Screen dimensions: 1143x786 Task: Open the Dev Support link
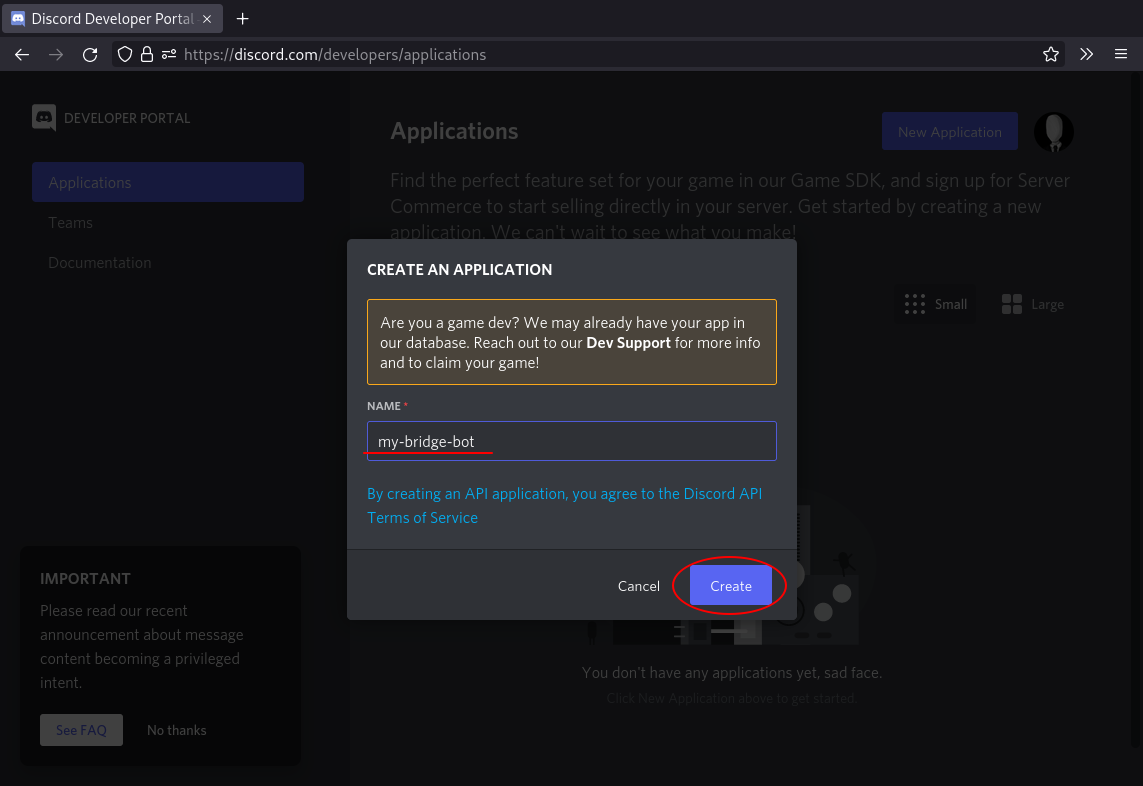click(x=628, y=343)
